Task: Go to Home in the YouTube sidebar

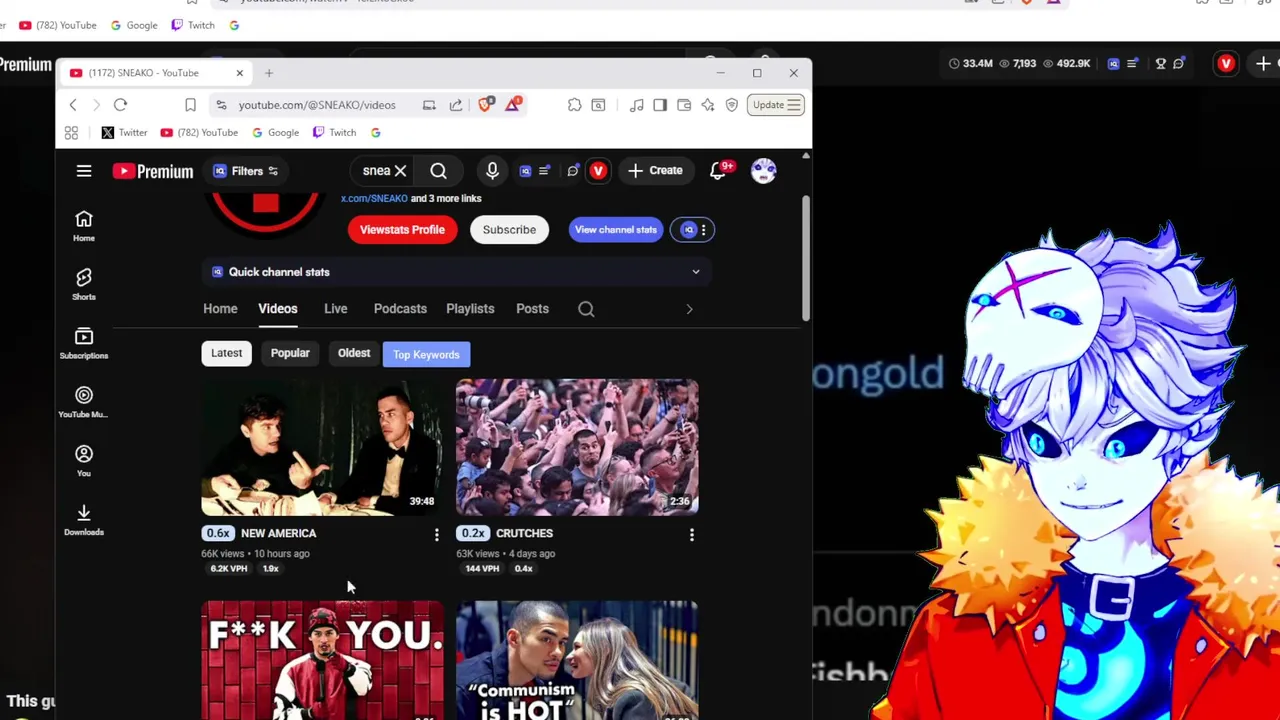Action: pos(84,225)
